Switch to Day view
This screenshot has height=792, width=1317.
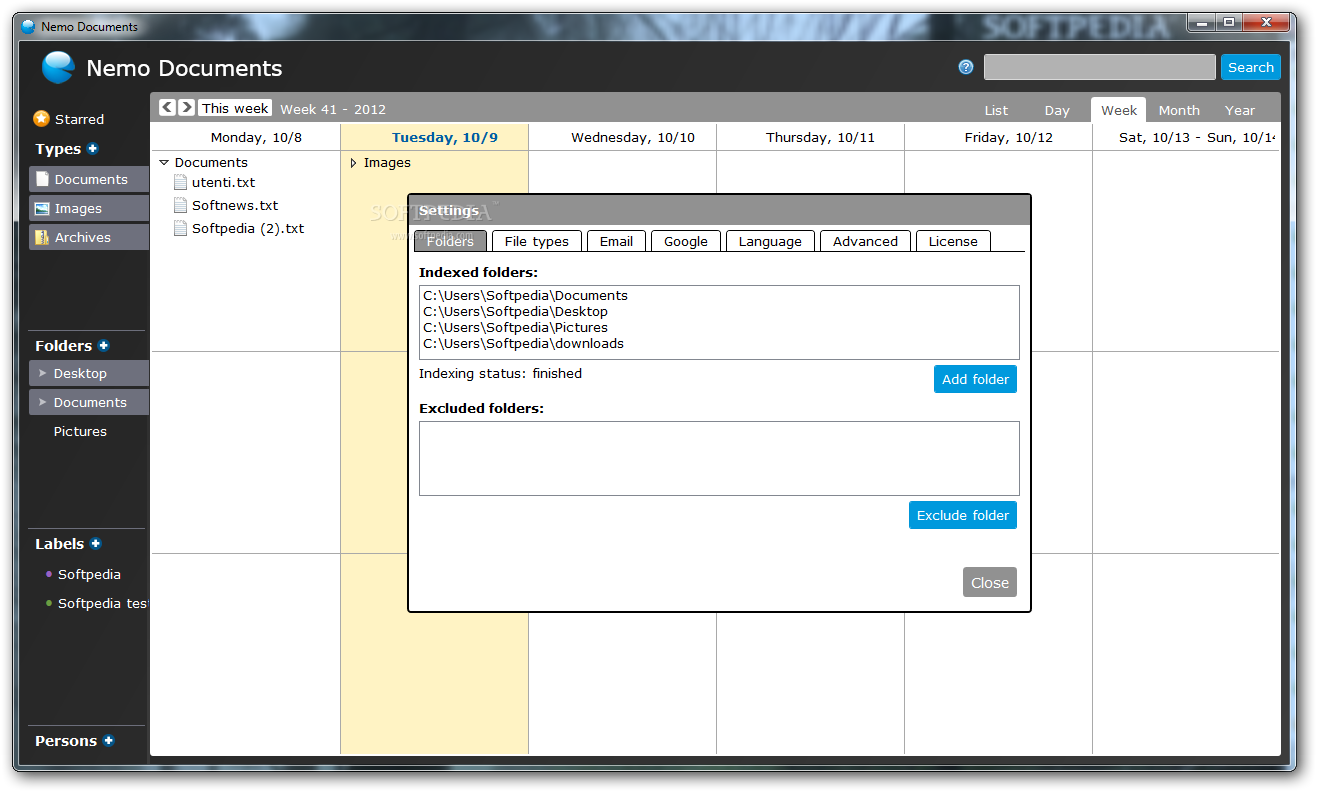pos(1057,110)
